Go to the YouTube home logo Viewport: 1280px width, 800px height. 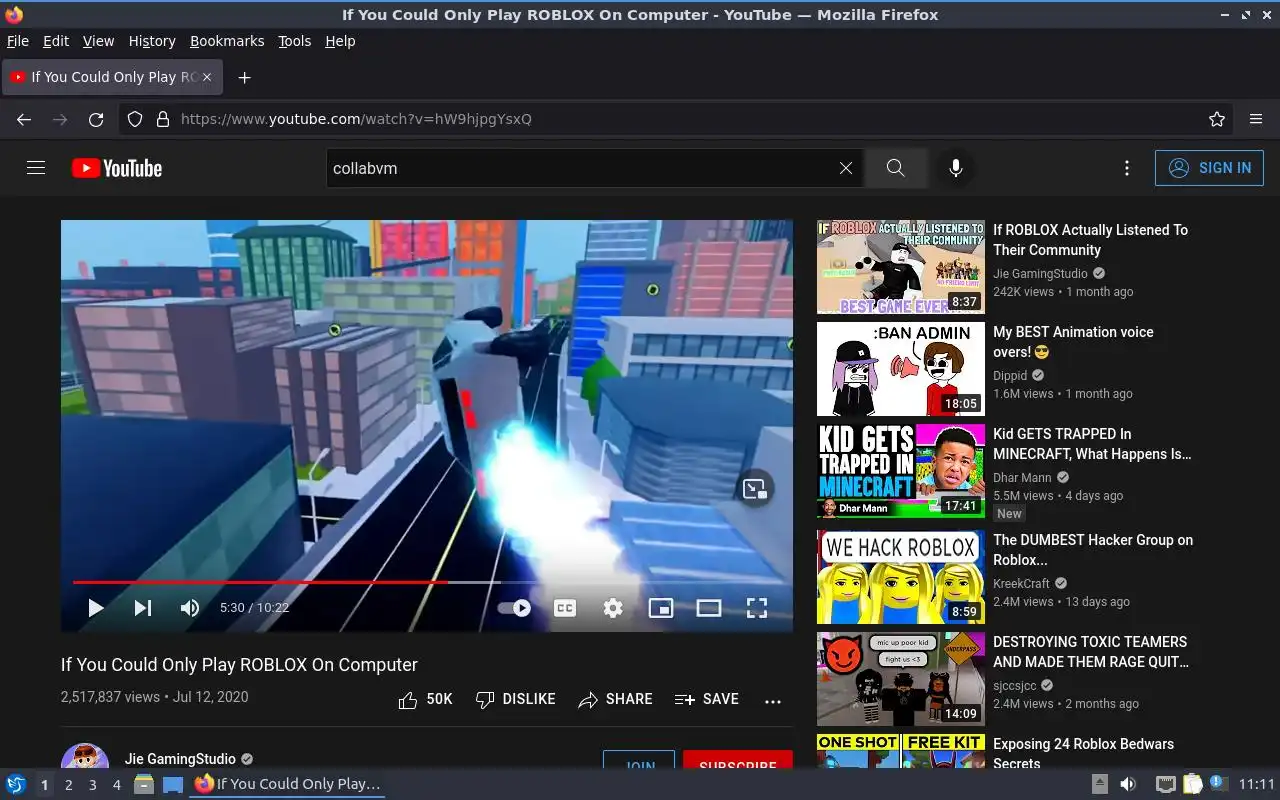coord(117,168)
